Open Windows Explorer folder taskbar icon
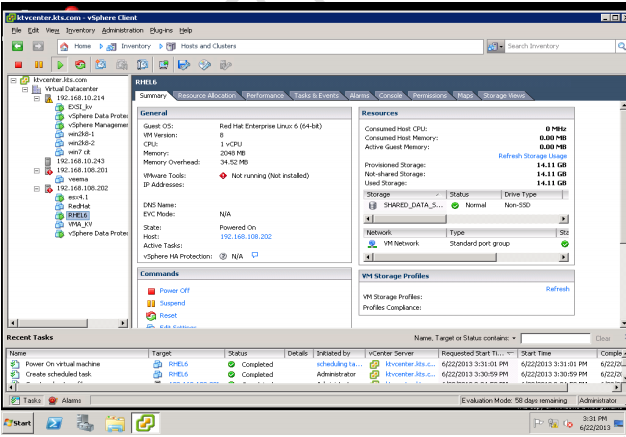Image resolution: width=626 pixels, height=437 pixels. (x=115, y=423)
